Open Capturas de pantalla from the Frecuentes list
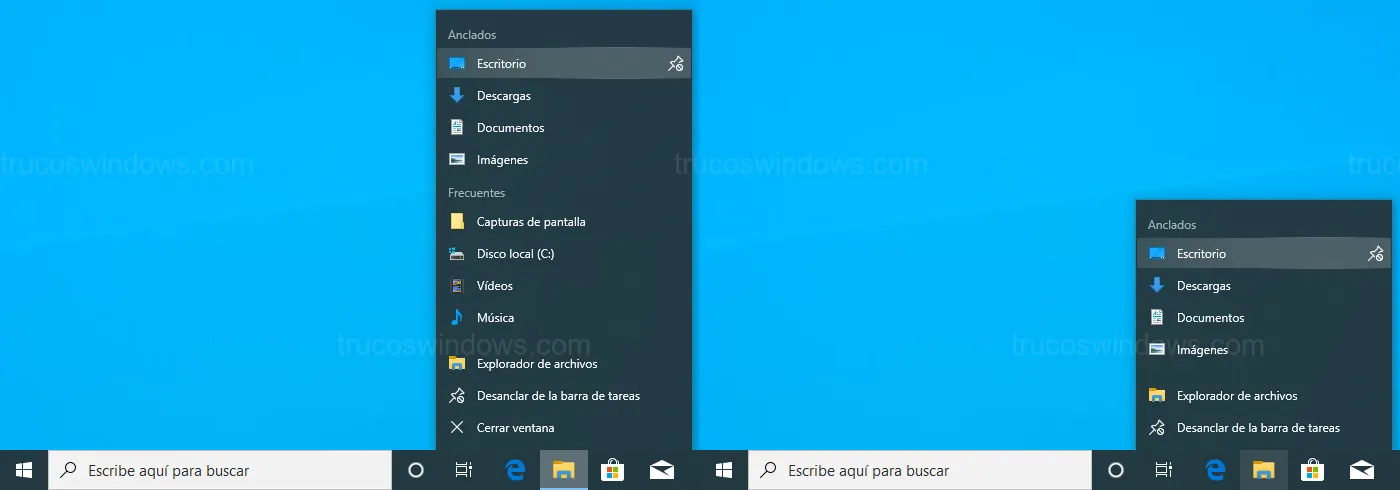 (x=530, y=222)
